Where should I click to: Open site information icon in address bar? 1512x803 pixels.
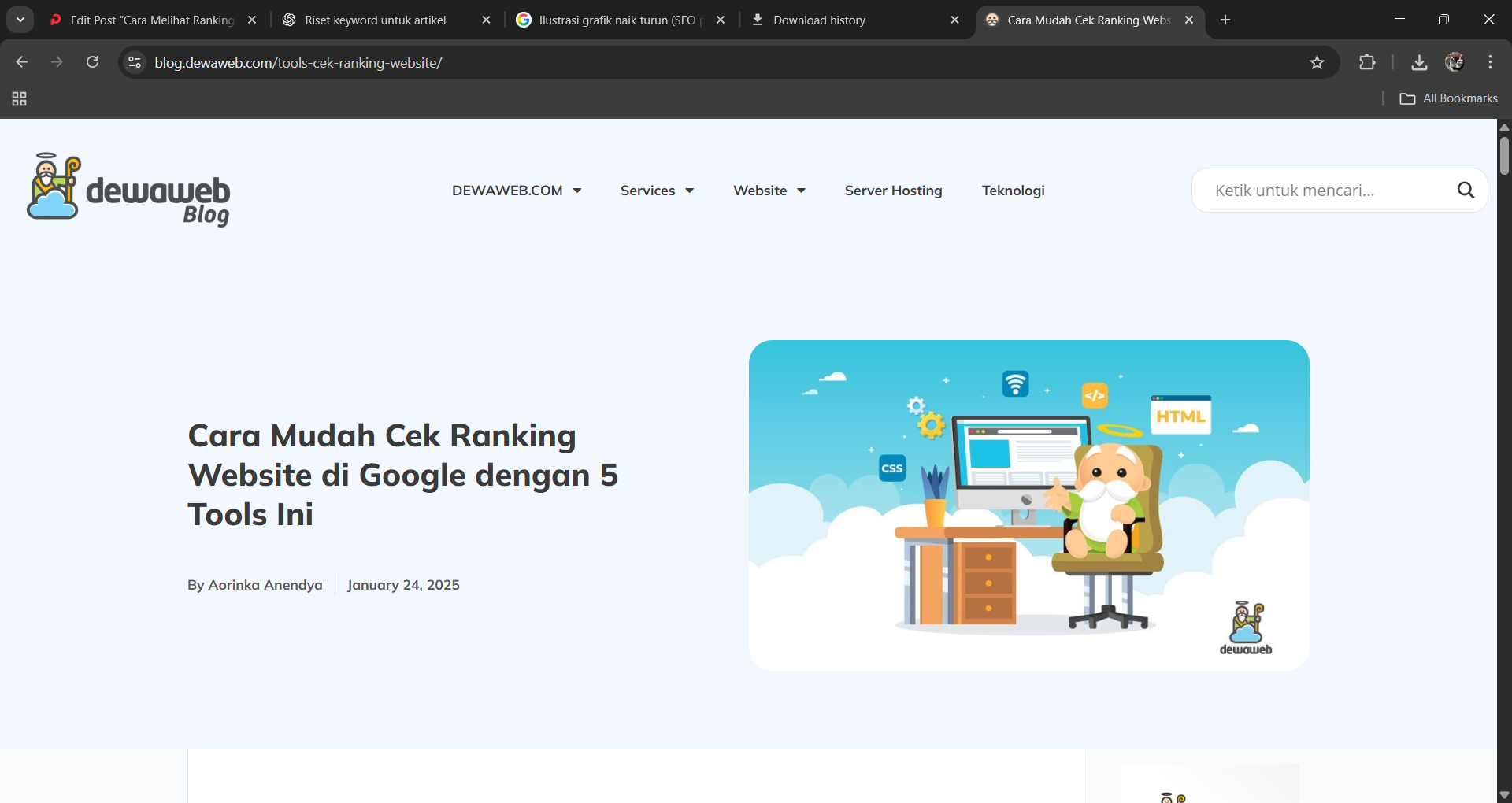[x=135, y=62]
